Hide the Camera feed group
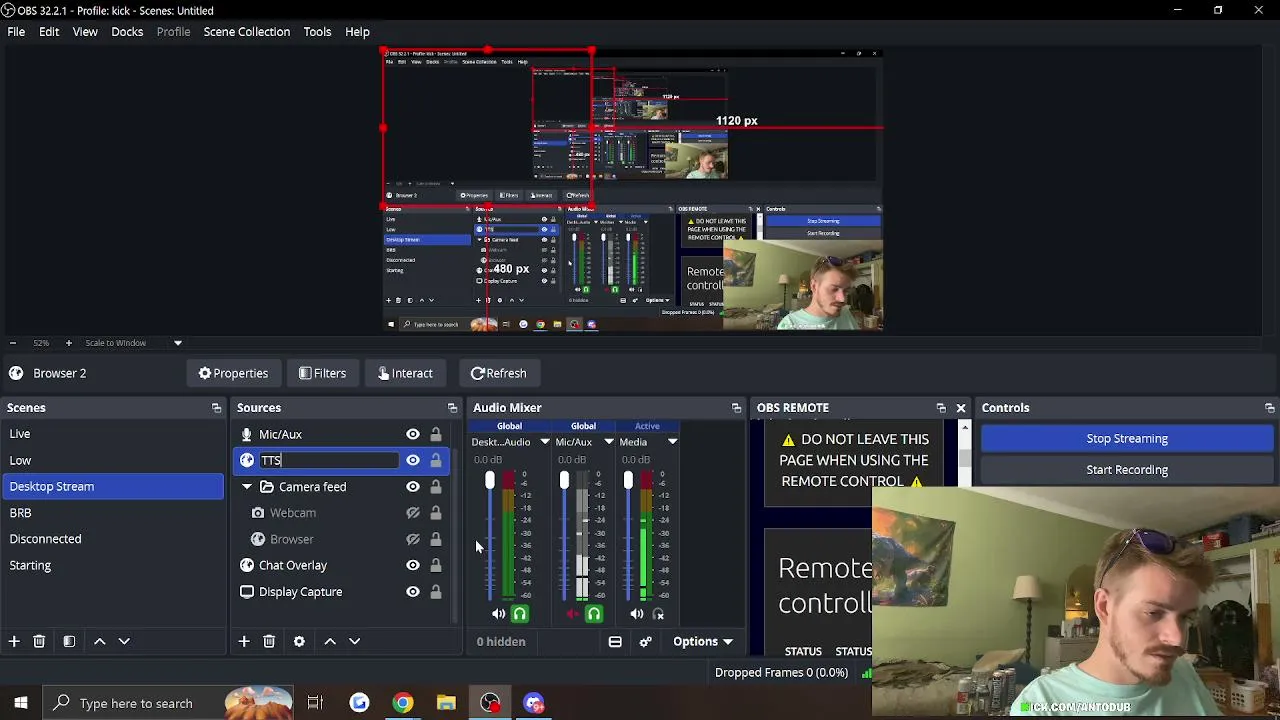 point(412,487)
